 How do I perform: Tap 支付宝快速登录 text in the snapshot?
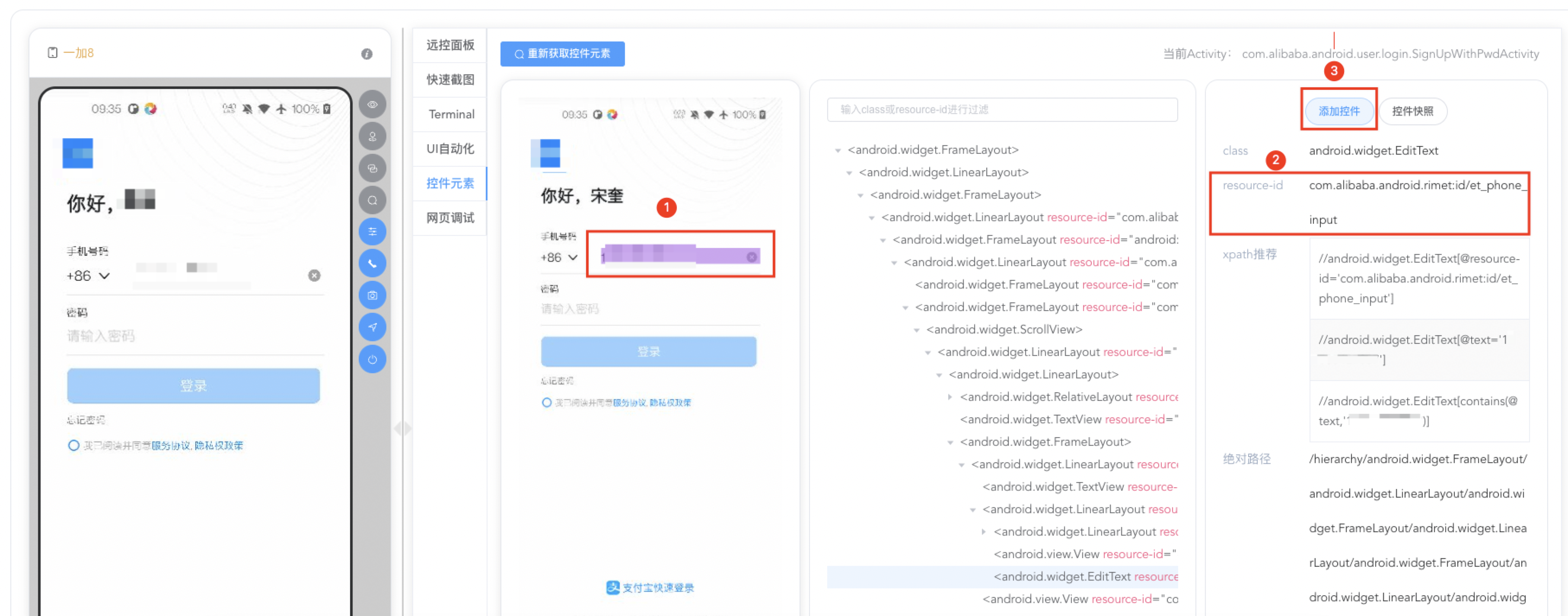(658, 587)
